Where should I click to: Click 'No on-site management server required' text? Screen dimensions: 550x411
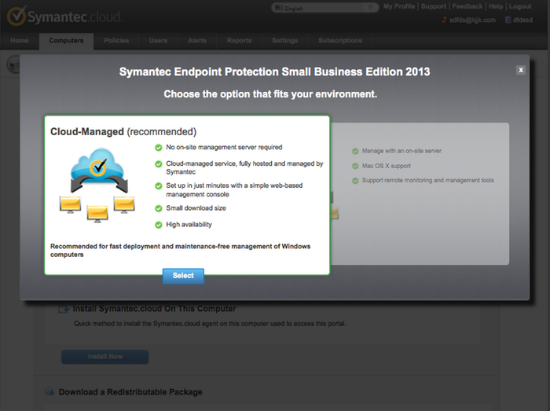(224, 147)
